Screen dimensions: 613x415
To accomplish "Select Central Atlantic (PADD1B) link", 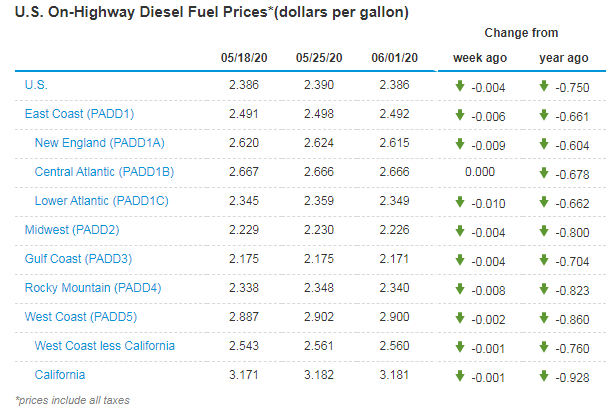I will pyautogui.click(x=104, y=172).
